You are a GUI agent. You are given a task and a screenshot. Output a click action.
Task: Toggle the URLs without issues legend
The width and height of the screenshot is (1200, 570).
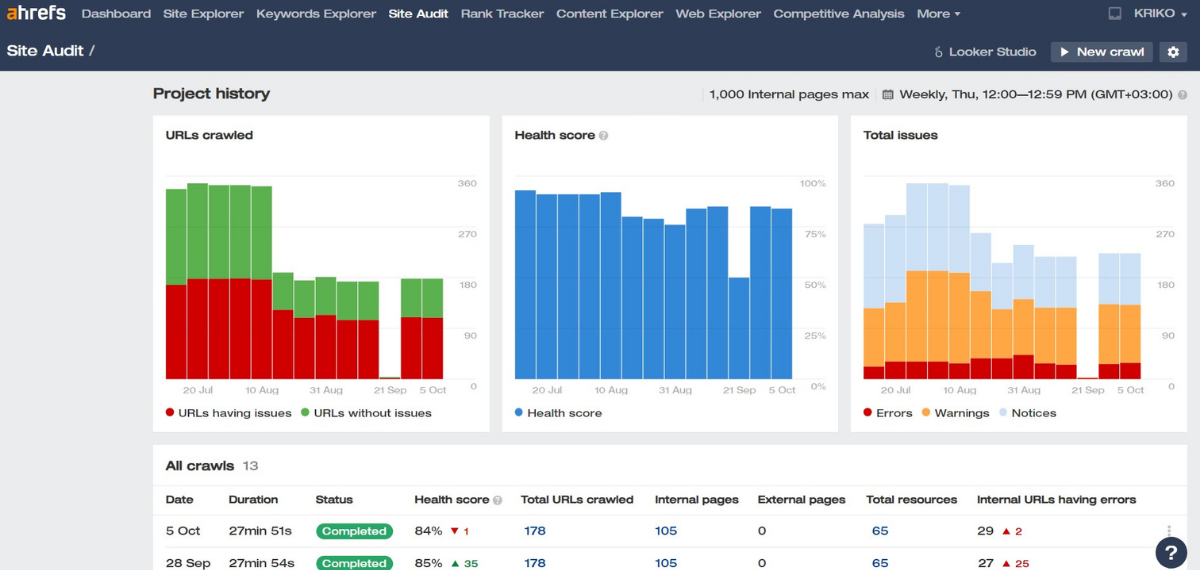click(366, 413)
